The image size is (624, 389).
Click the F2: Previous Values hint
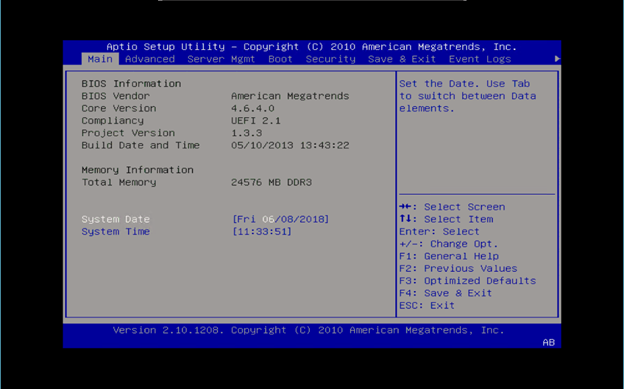[x=458, y=269]
